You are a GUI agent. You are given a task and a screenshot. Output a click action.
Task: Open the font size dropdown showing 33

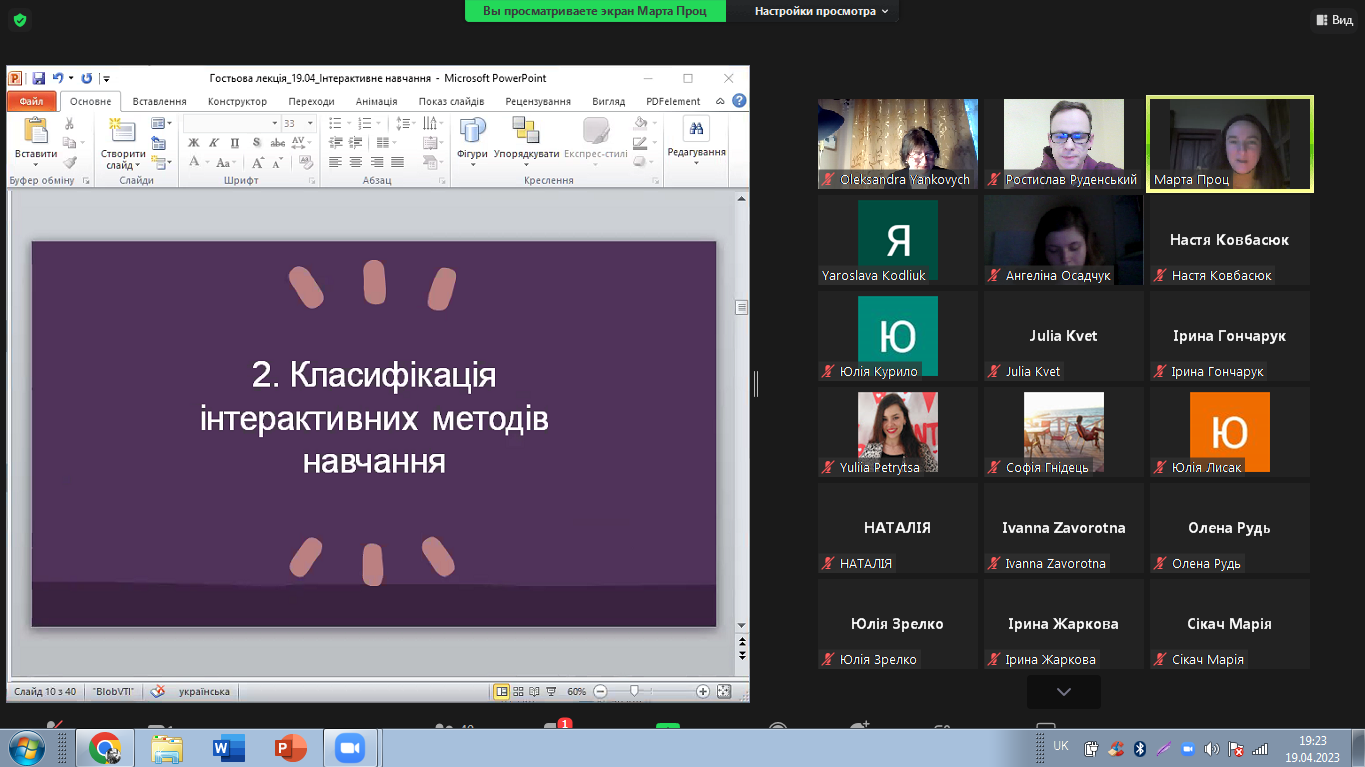(x=310, y=124)
